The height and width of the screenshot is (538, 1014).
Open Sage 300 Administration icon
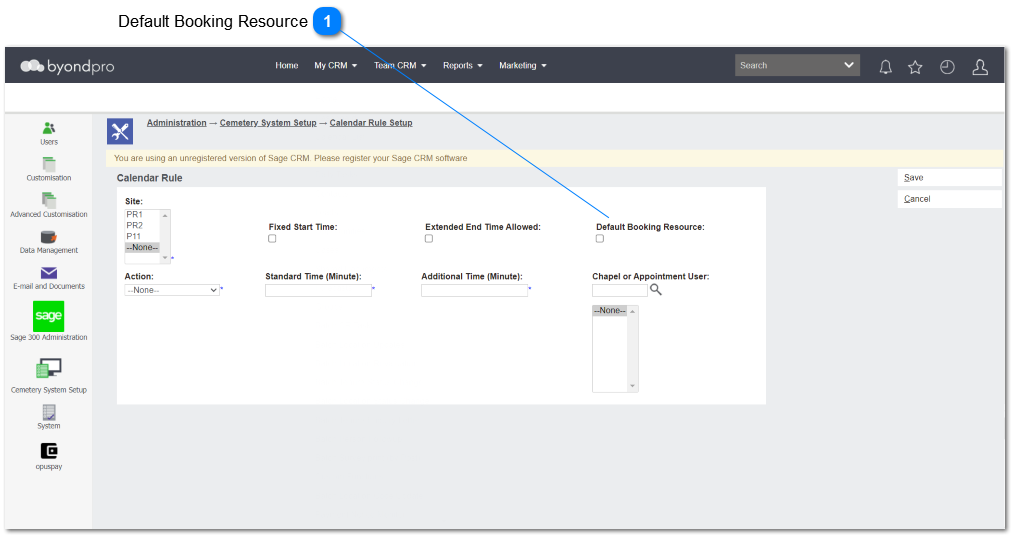coord(49,316)
